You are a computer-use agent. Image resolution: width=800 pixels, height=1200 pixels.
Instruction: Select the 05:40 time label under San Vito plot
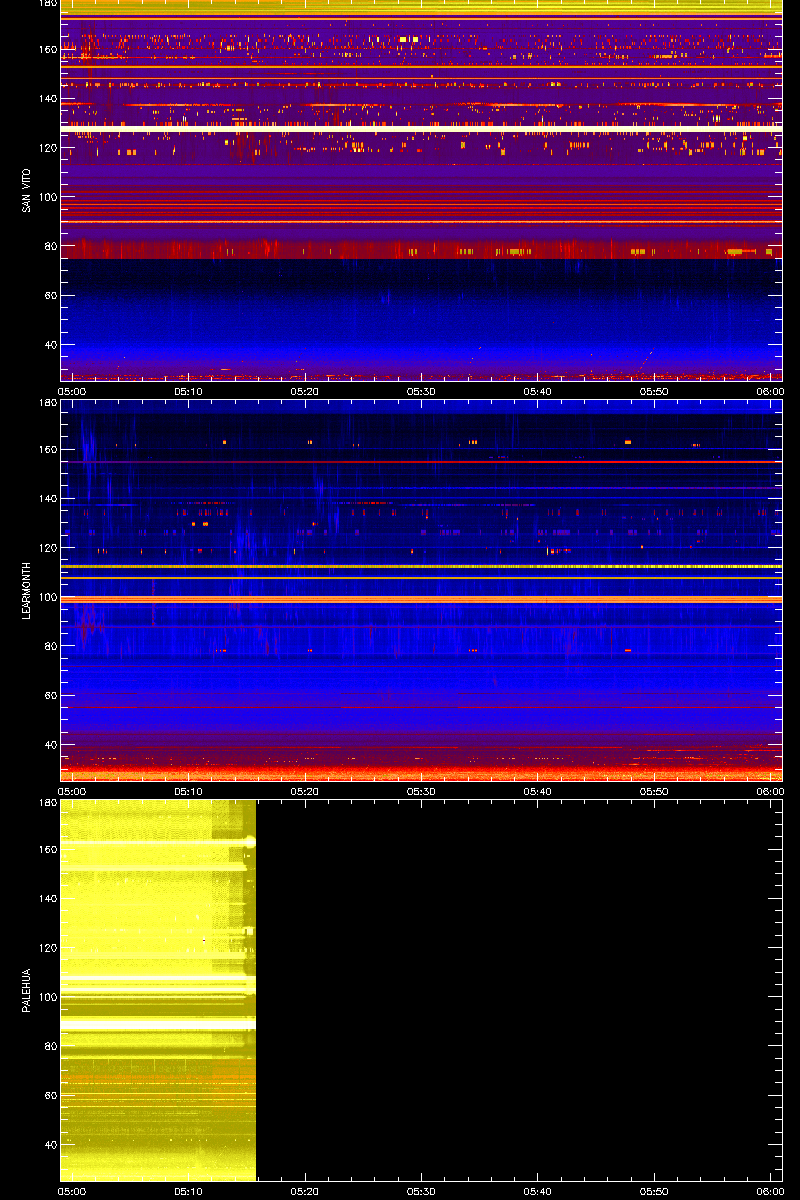538,391
